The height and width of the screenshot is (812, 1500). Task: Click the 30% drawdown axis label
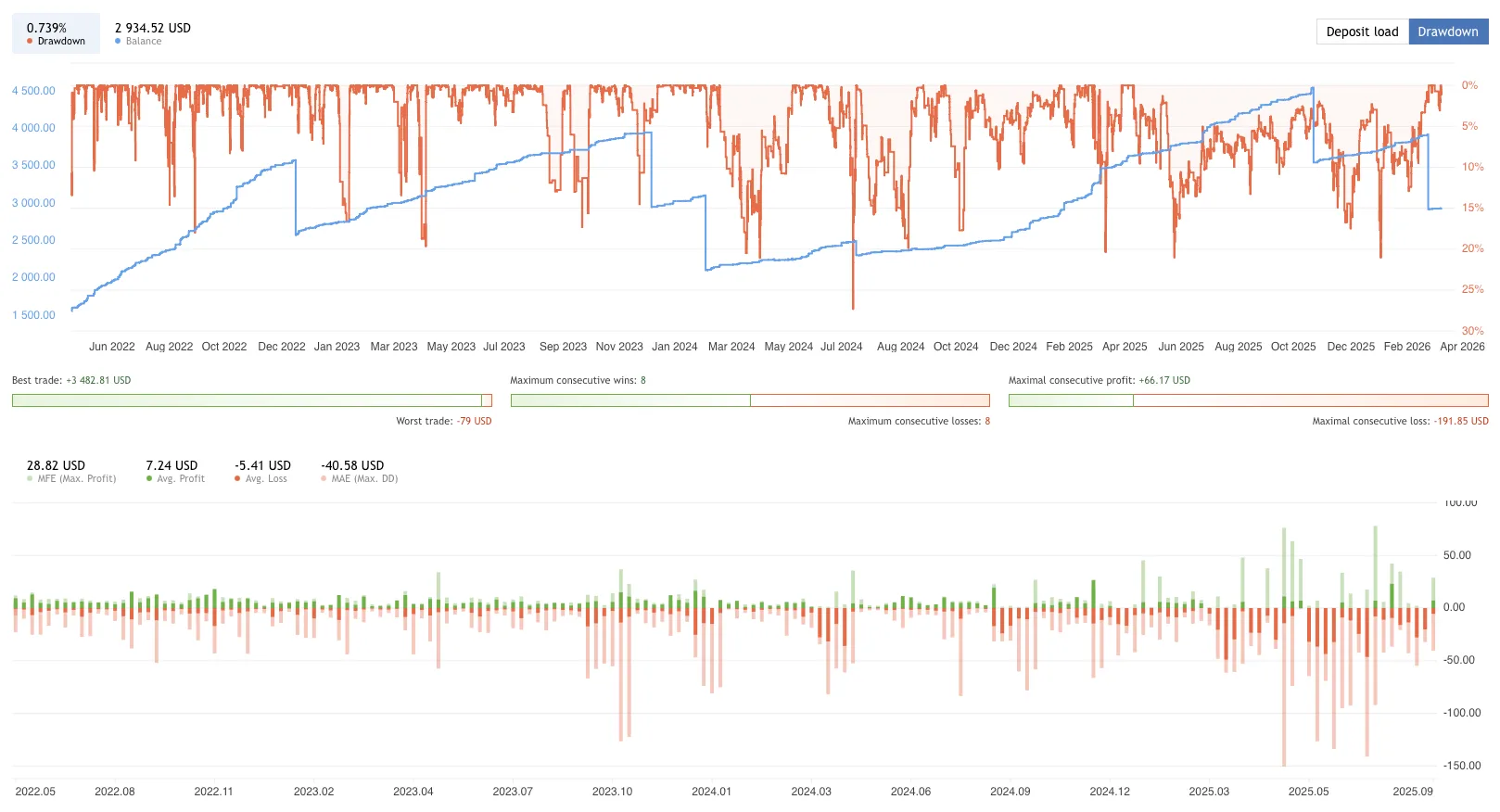[1472, 331]
